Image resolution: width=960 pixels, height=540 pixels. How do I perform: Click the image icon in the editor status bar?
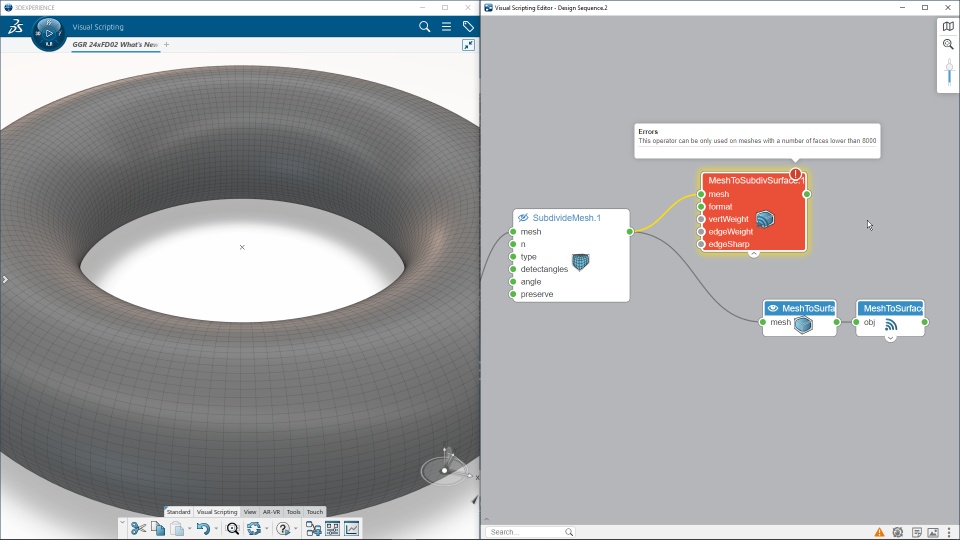tap(933, 532)
